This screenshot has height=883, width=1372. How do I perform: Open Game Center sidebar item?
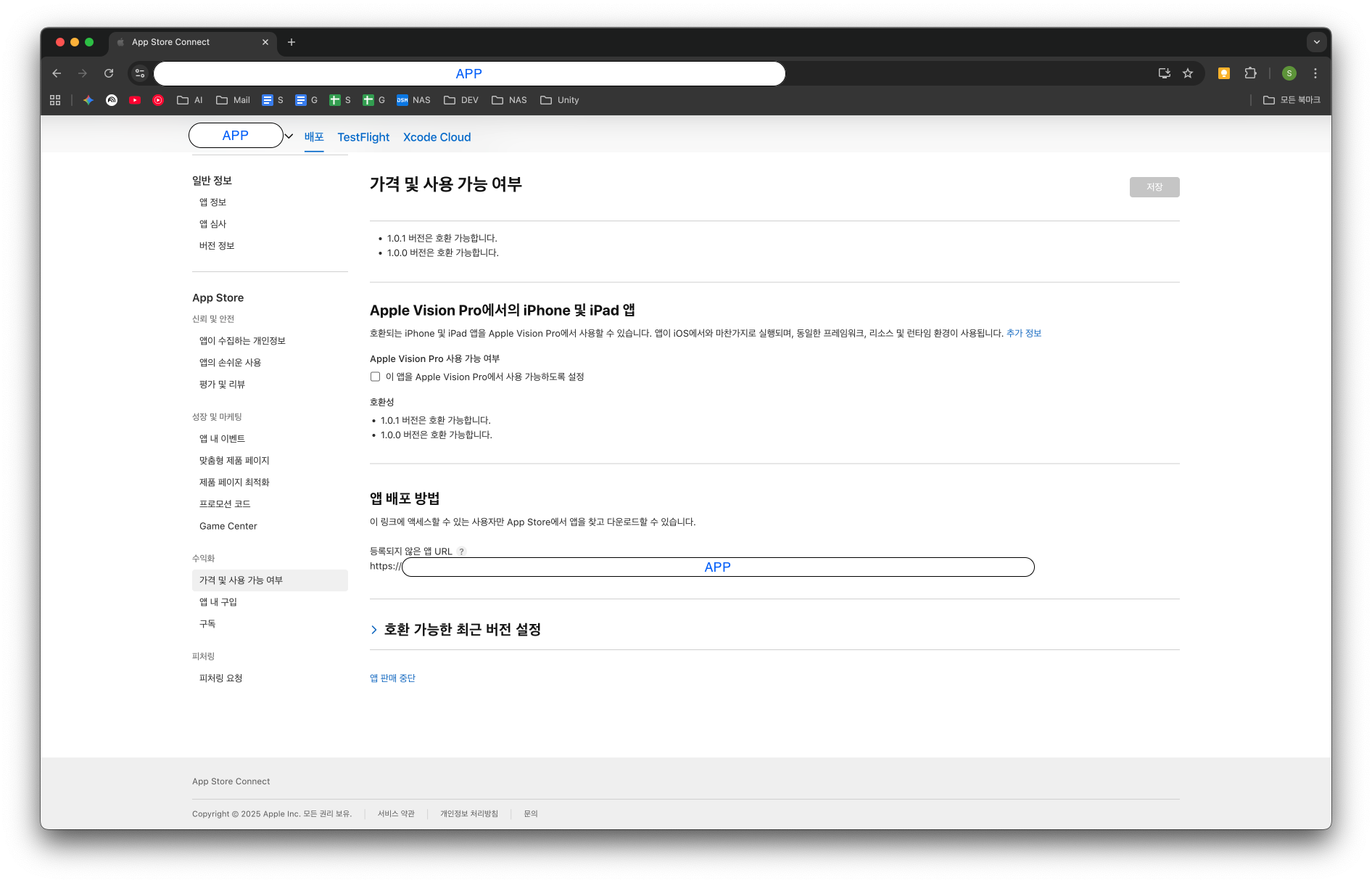228,526
